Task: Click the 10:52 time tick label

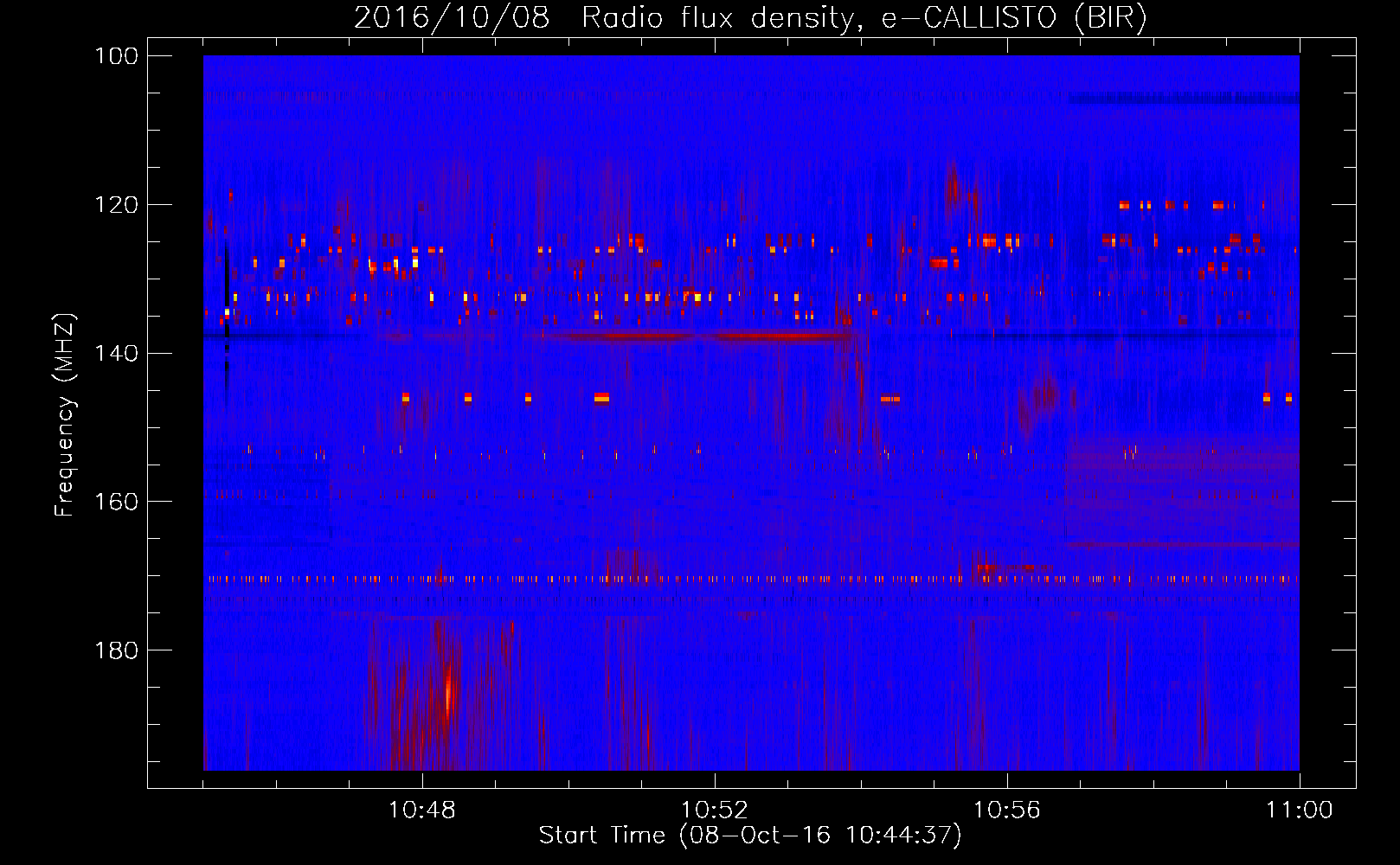Action: coord(715,811)
